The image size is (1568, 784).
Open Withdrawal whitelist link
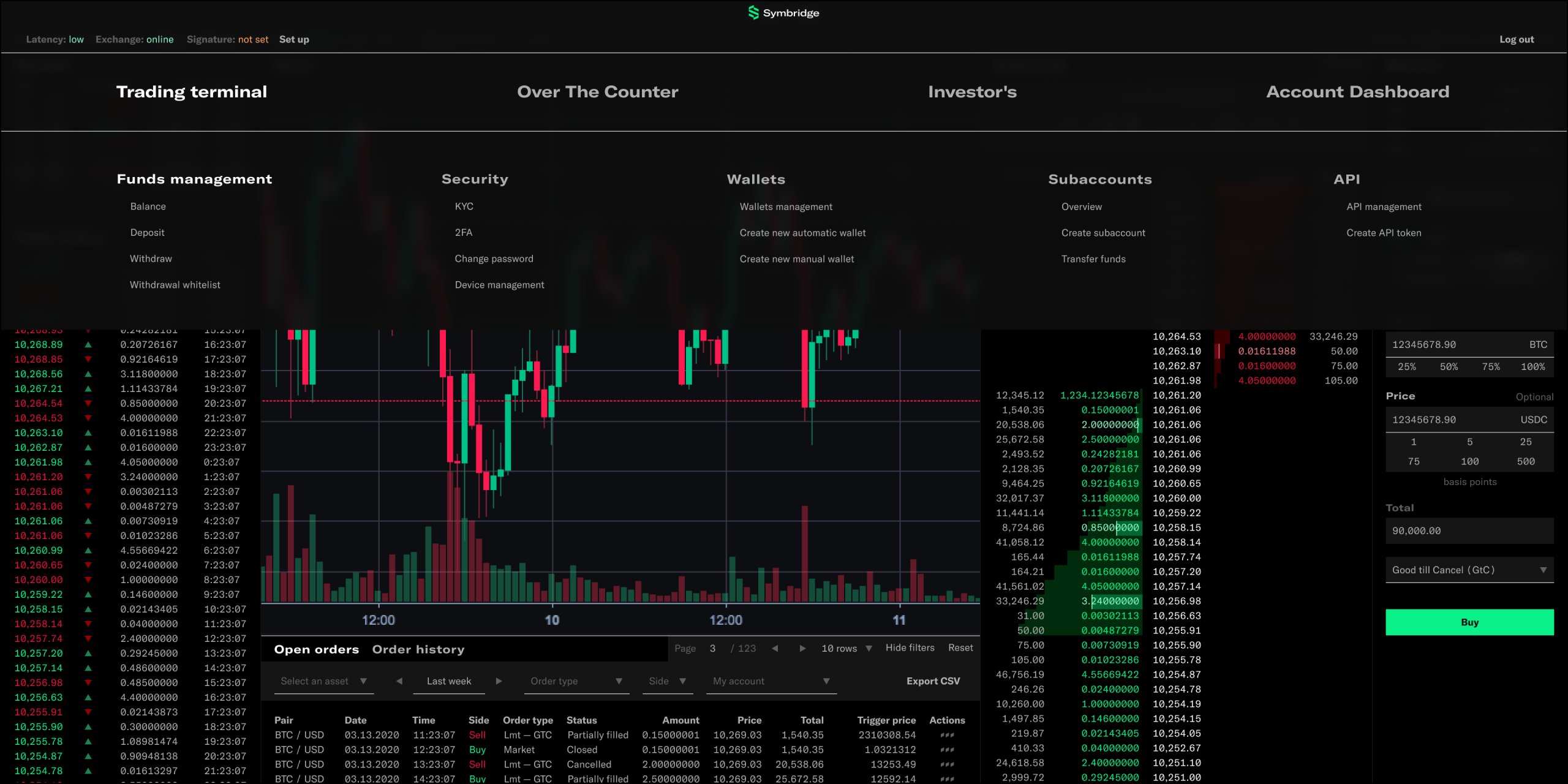175,285
